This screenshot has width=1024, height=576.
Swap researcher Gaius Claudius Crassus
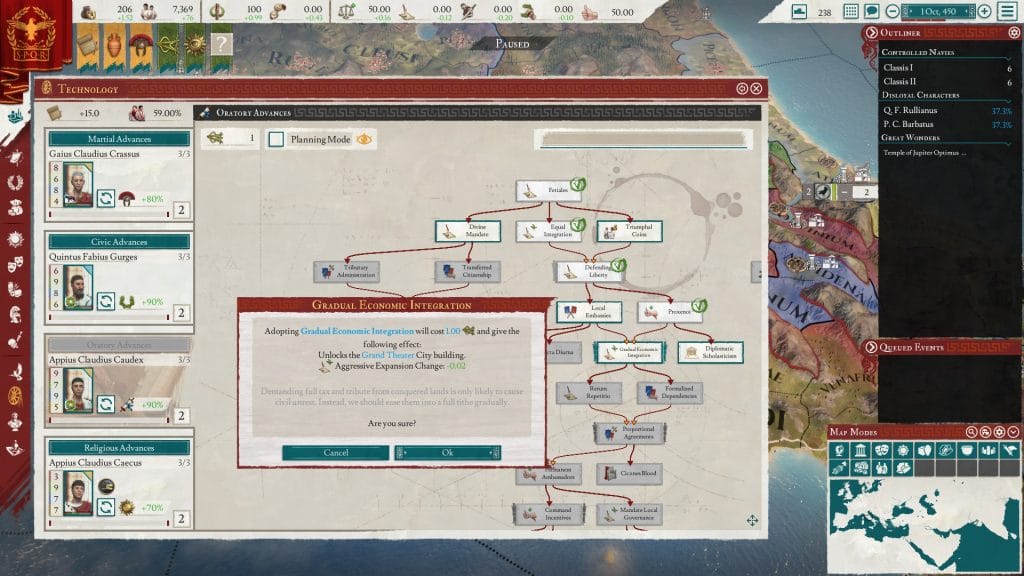point(106,198)
